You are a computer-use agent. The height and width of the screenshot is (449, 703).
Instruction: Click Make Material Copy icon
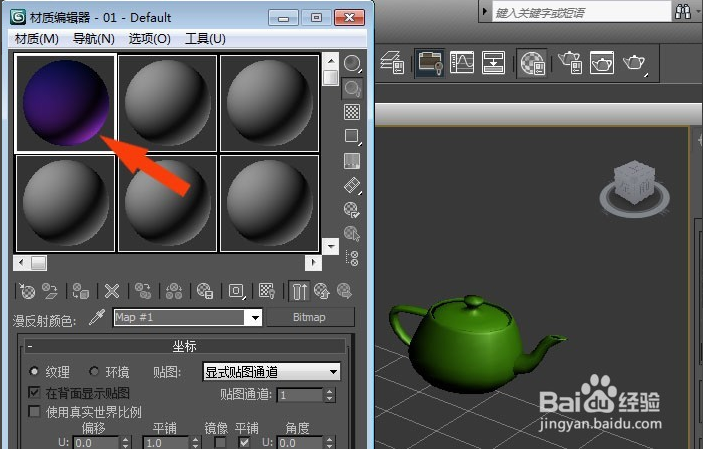point(143,291)
